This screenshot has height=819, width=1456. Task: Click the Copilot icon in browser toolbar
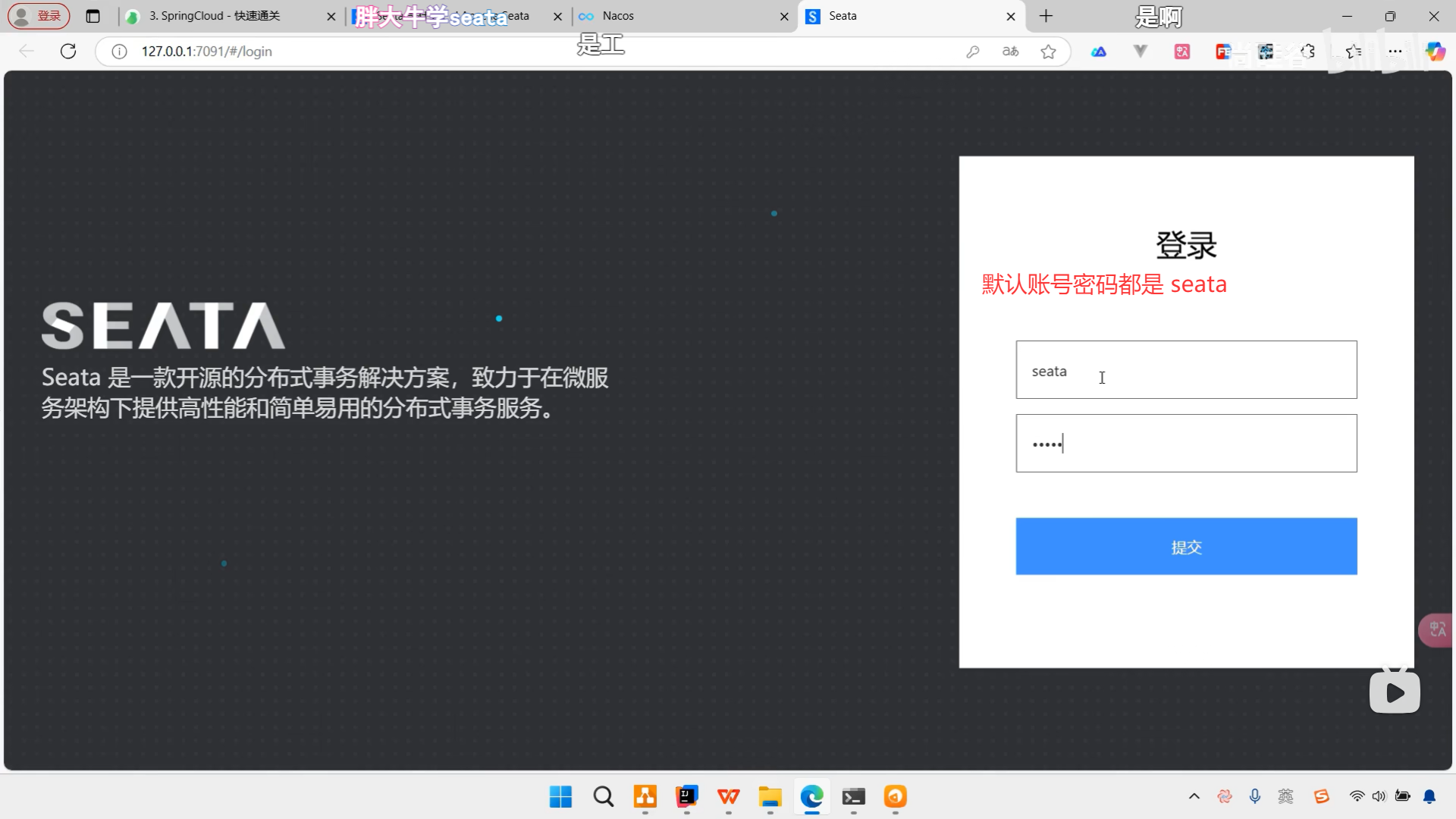(1435, 52)
